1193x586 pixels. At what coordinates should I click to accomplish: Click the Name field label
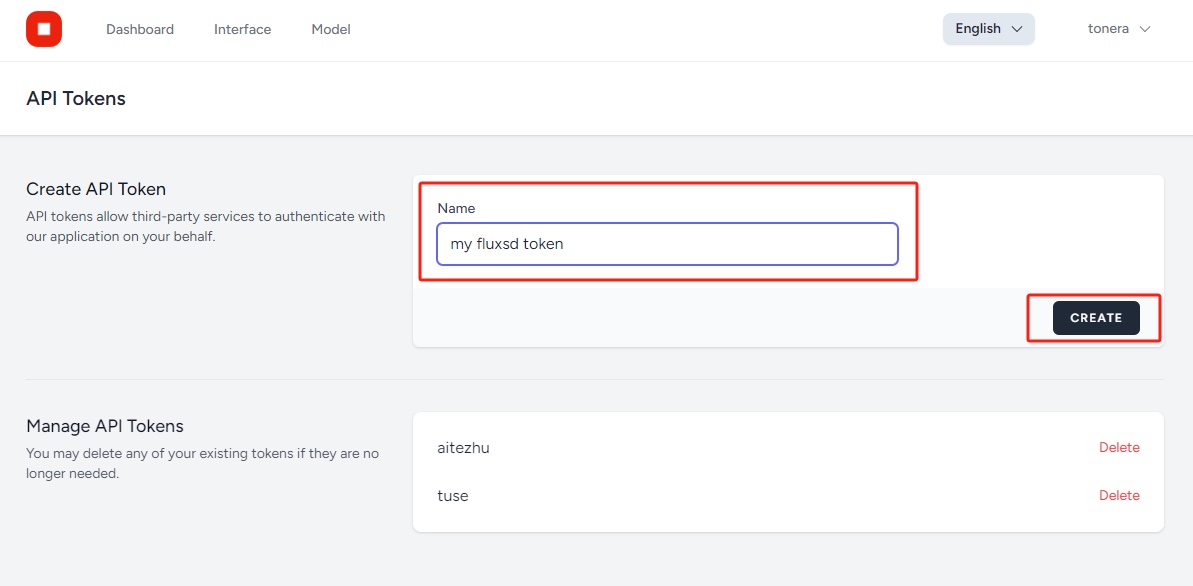tap(457, 208)
